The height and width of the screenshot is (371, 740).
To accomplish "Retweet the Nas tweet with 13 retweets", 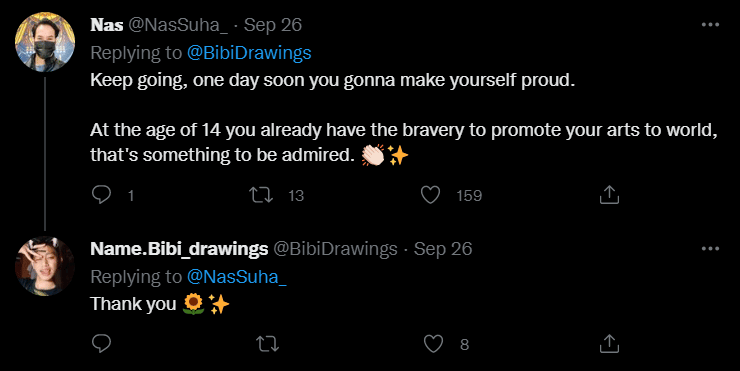I will (x=261, y=195).
